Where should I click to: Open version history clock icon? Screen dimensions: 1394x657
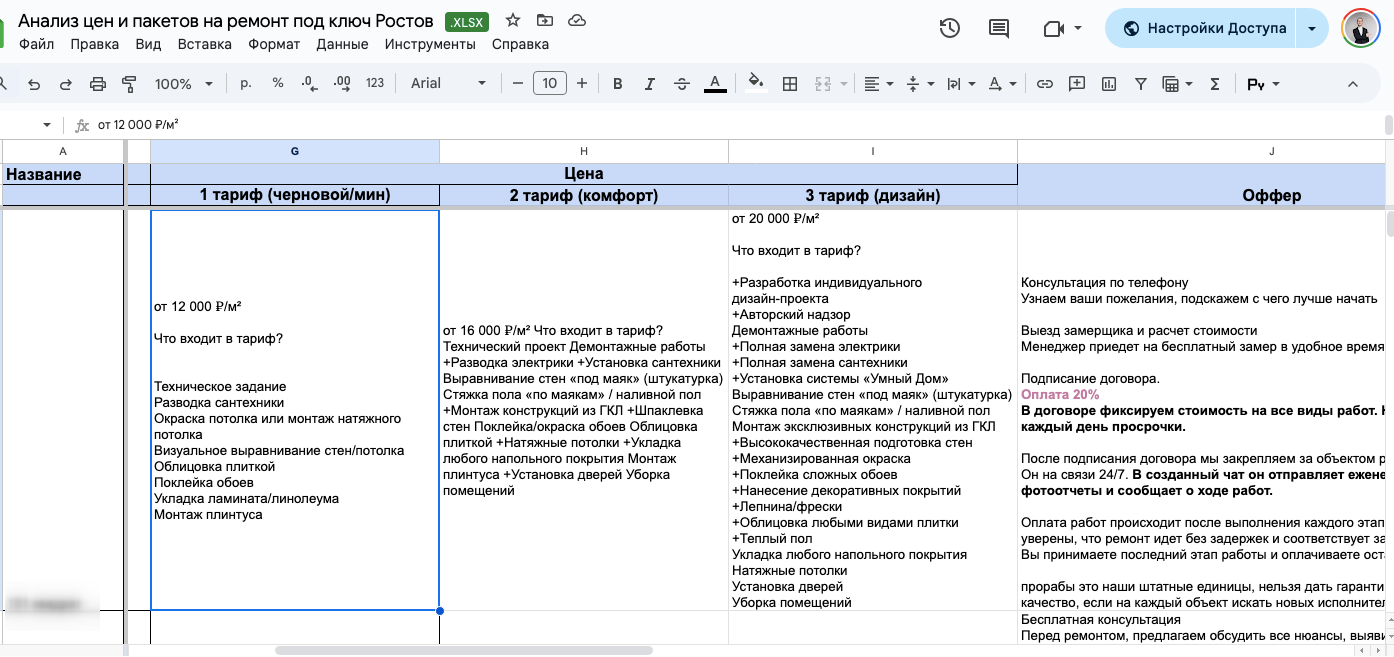pos(950,28)
